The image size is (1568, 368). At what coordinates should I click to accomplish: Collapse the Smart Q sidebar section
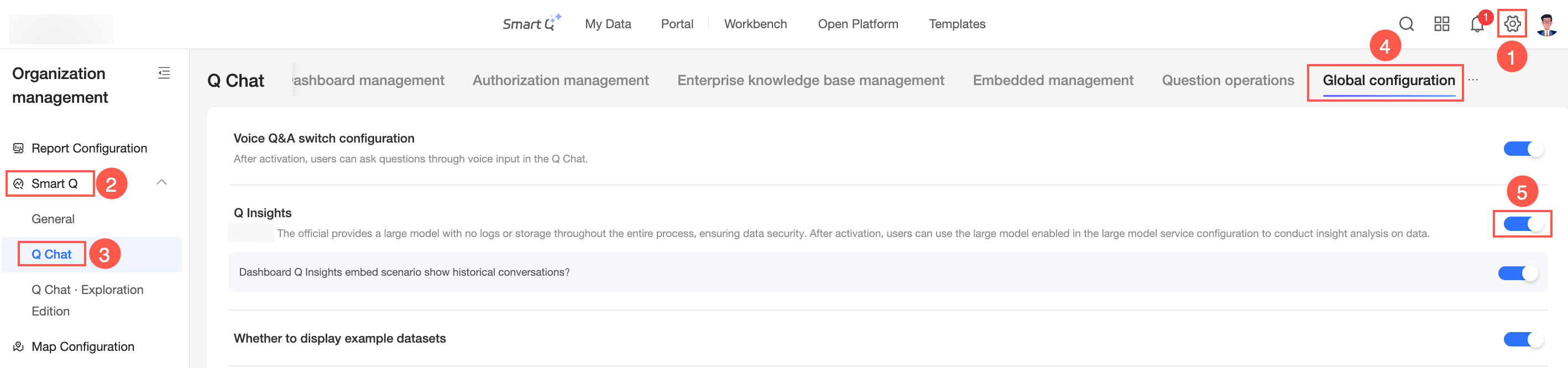[161, 182]
